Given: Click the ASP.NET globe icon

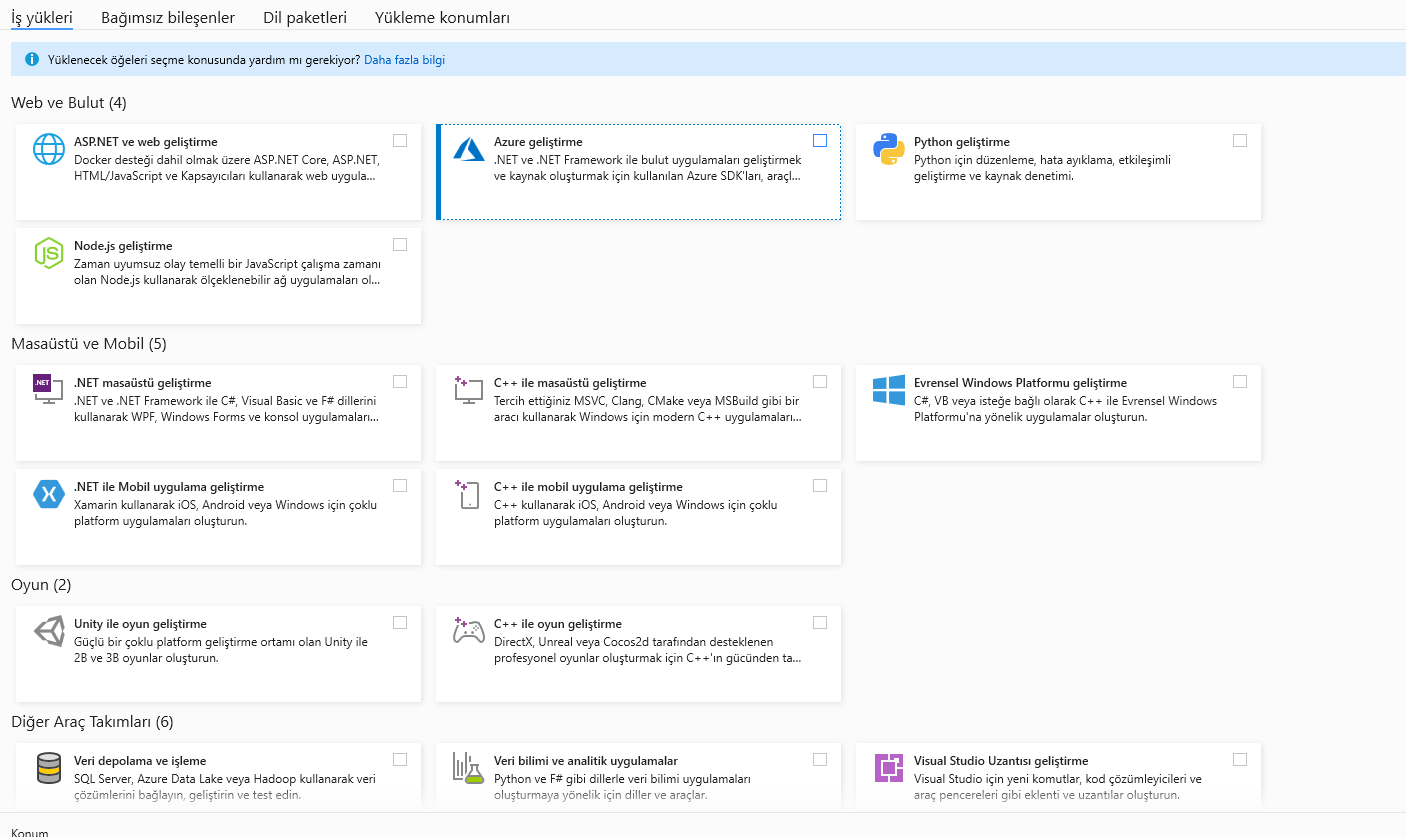Looking at the screenshot, I should tap(48, 149).
